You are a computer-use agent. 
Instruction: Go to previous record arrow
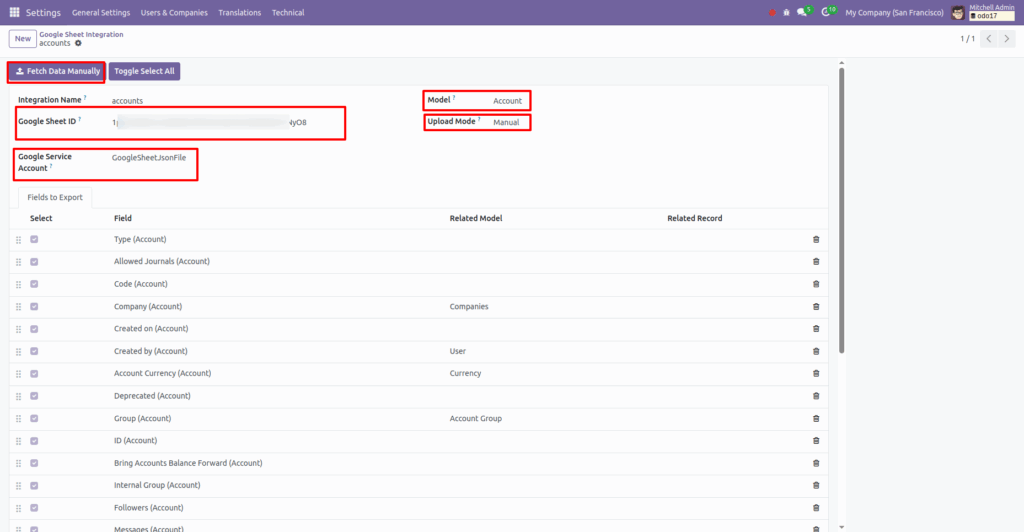(x=989, y=39)
